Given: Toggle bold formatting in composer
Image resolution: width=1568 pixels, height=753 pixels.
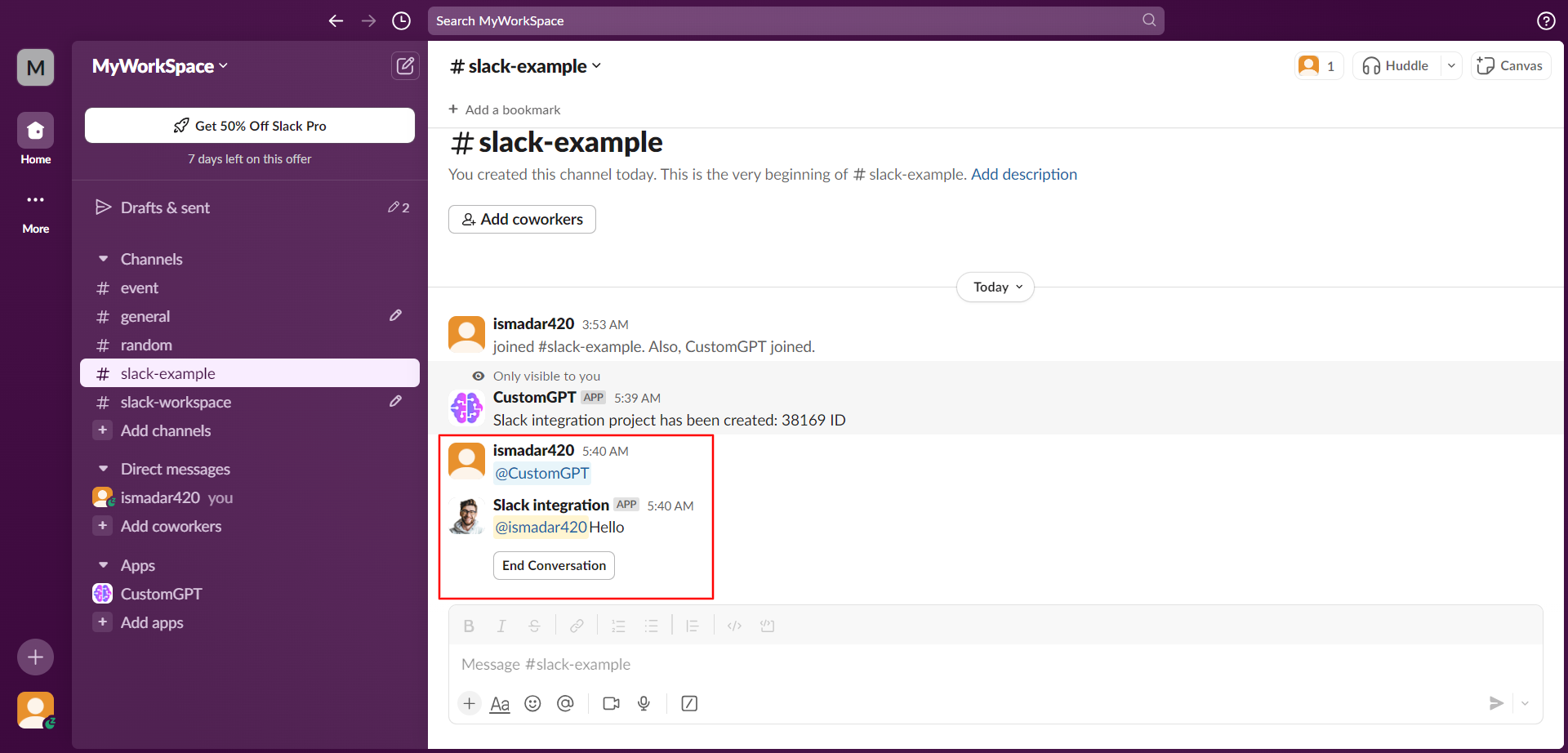Looking at the screenshot, I should pyautogui.click(x=469, y=626).
